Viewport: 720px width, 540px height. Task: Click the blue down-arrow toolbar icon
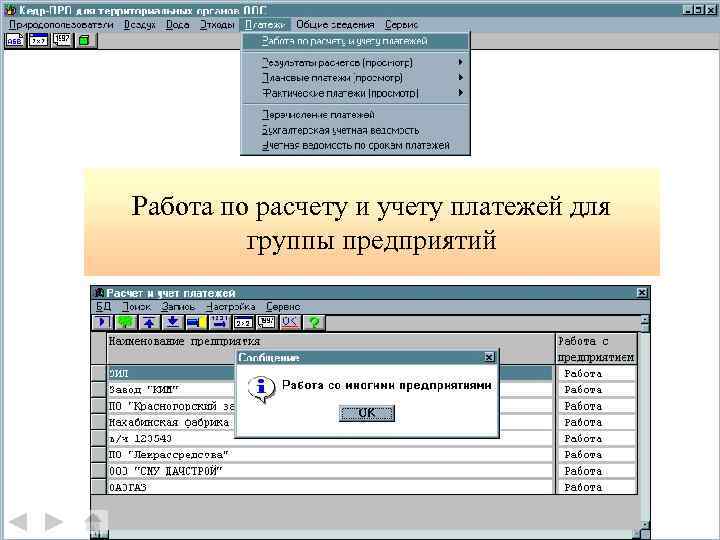(173, 322)
